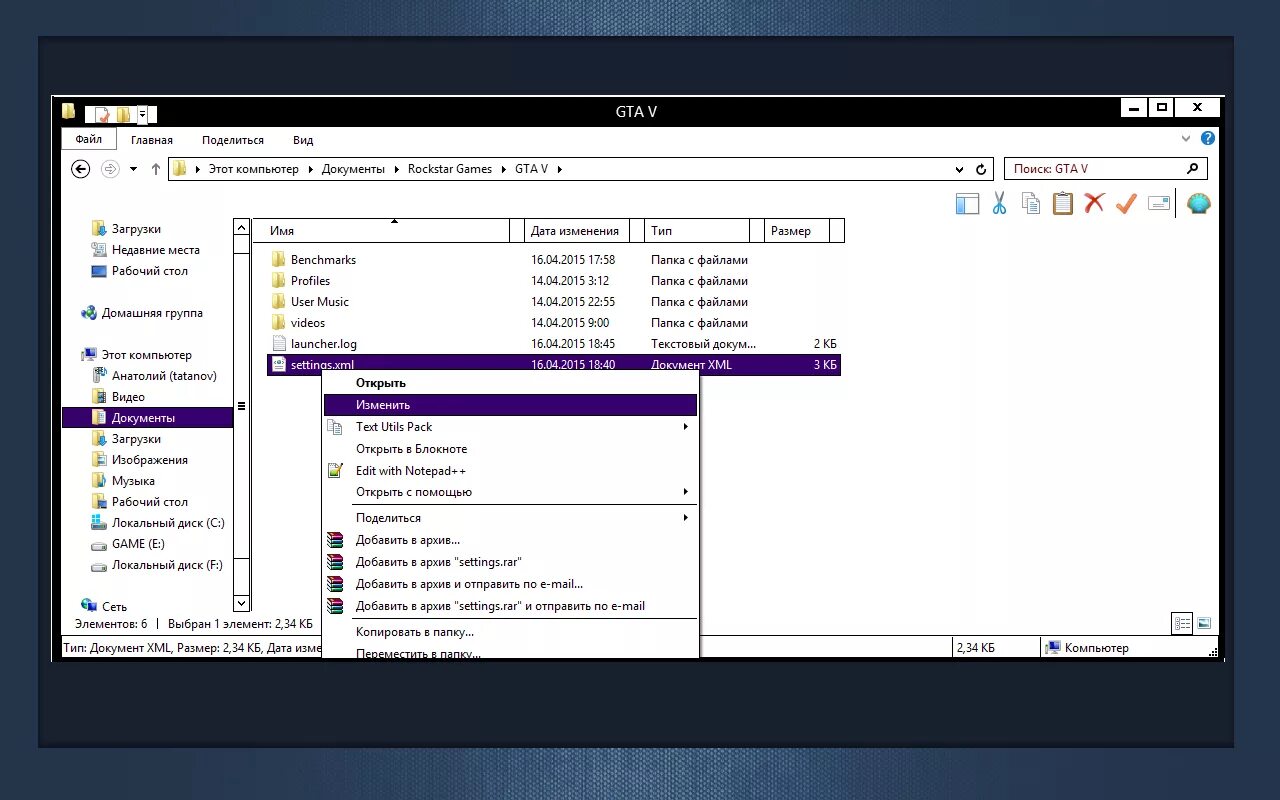
Task: Click the Notepad++ icon in context menu
Action: tap(335, 470)
